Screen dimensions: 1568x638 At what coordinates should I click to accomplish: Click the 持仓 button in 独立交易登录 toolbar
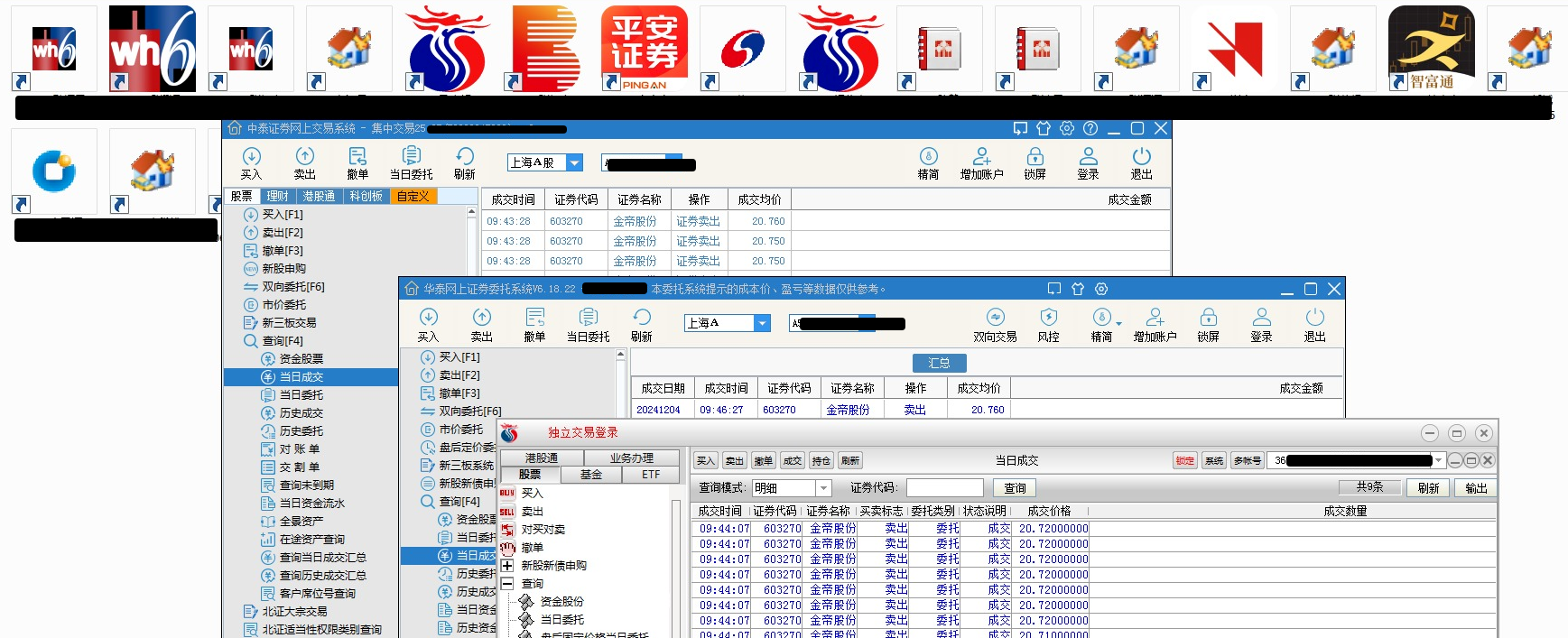click(821, 460)
